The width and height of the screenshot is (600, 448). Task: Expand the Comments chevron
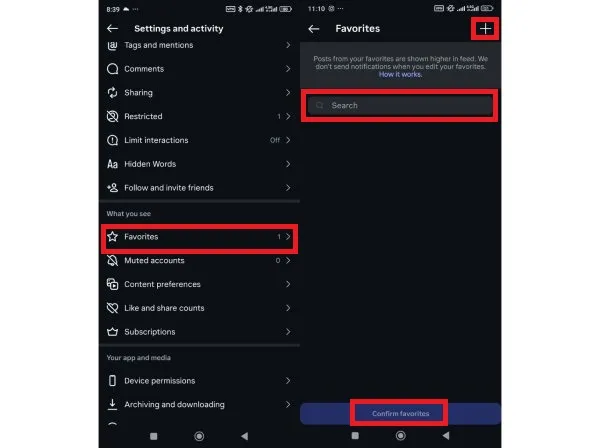coord(288,69)
